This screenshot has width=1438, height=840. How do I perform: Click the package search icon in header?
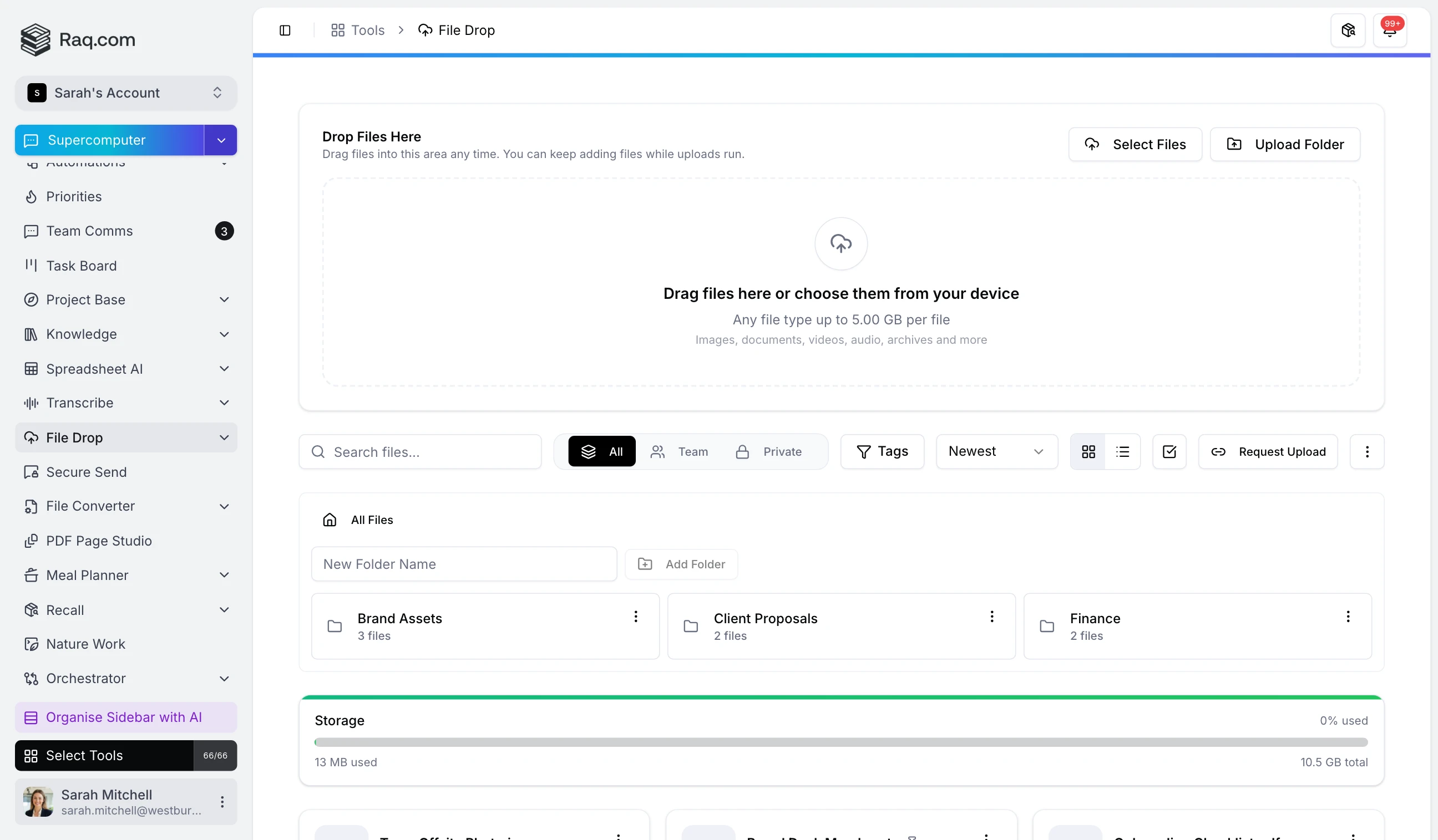point(1348,30)
